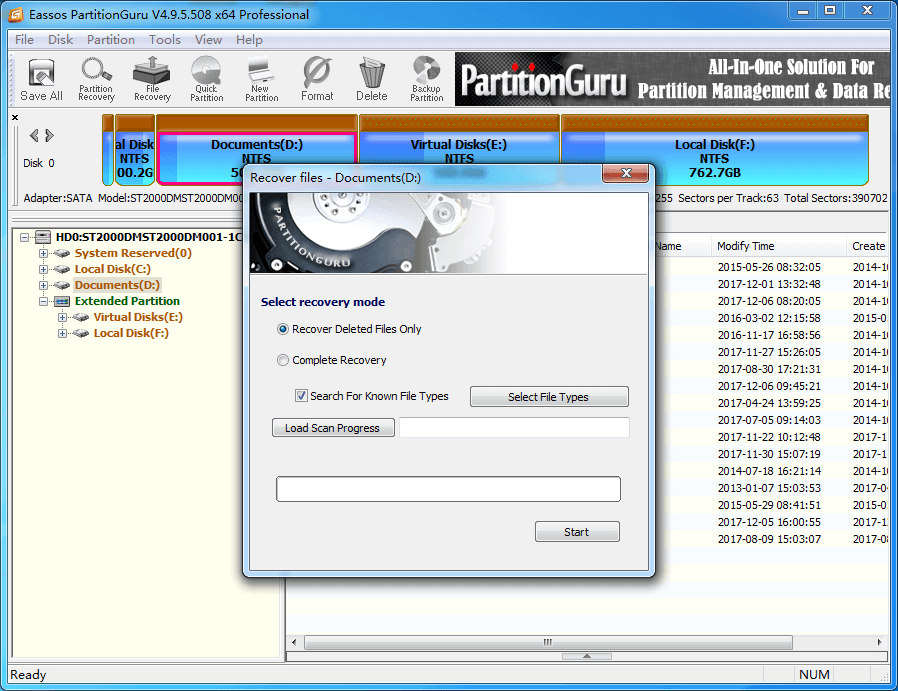Select the Quick Partition icon
Screen dimensions: 898x691
click(206, 79)
